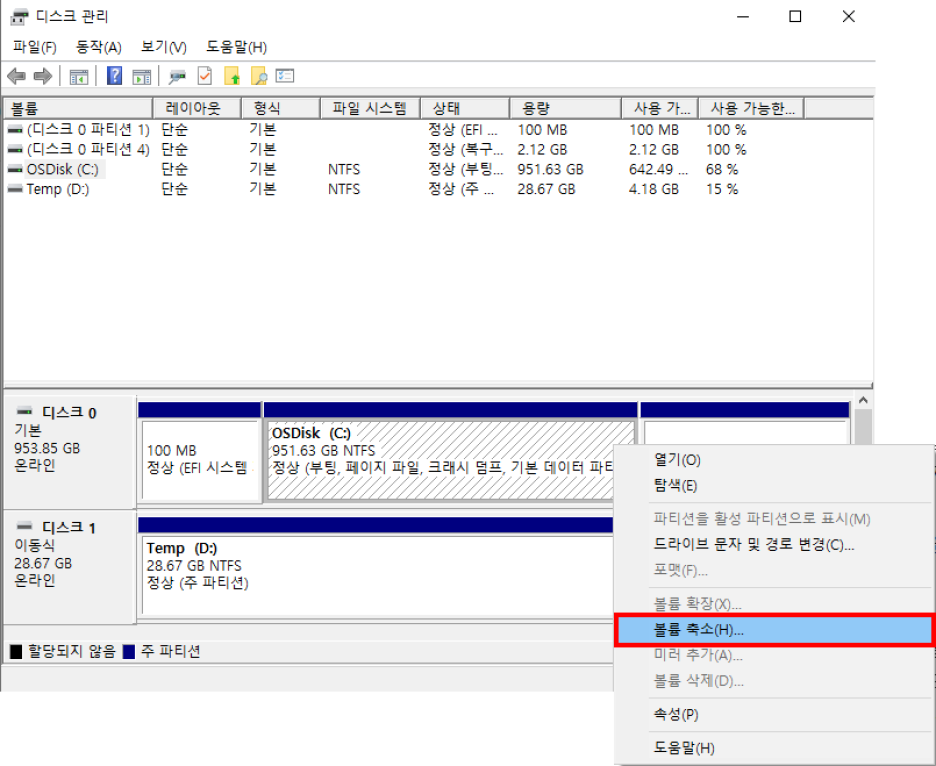This screenshot has height=766, width=936.
Task: Select the 디스크 1 label panel
Action: coord(69,567)
